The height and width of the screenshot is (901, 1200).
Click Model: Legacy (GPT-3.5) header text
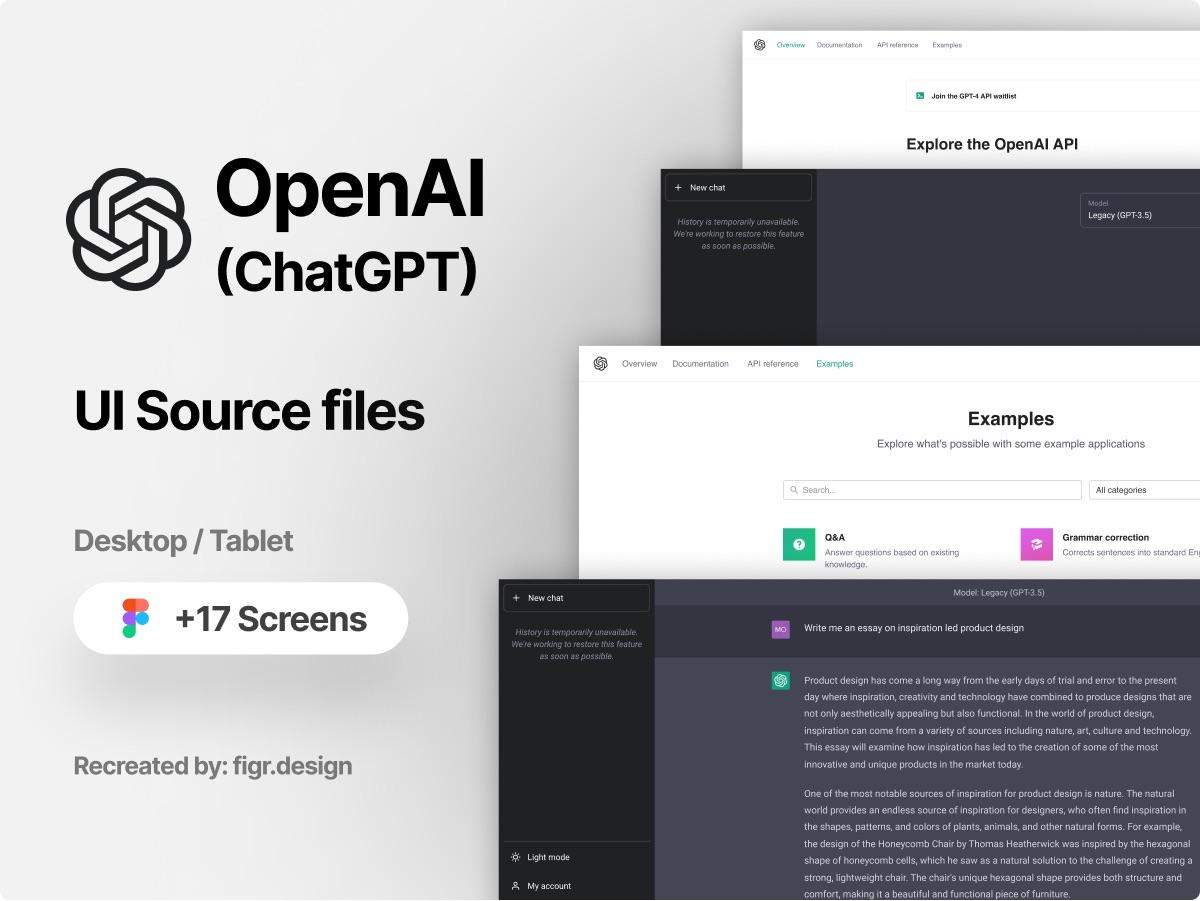pyautogui.click(x=999, y=593)
